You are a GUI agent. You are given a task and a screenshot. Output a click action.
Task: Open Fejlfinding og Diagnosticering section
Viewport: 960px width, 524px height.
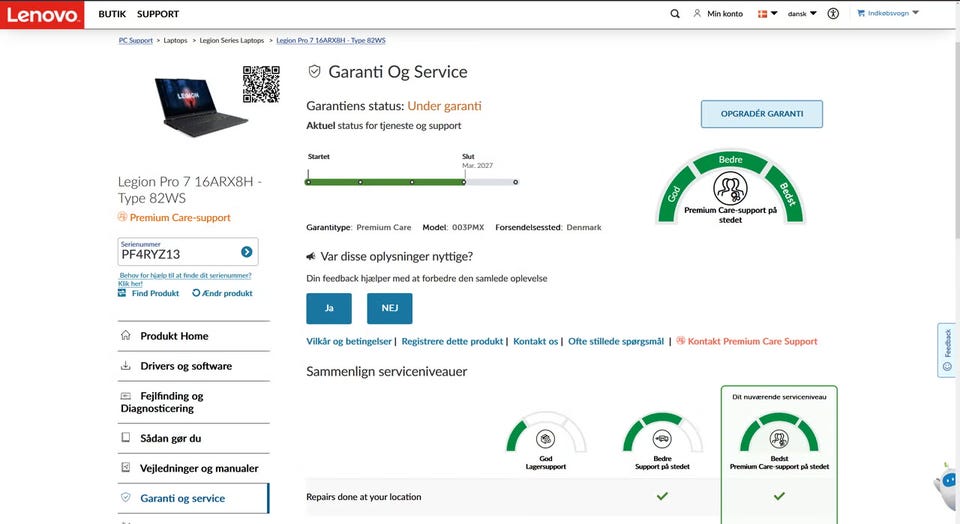point(193,402)
